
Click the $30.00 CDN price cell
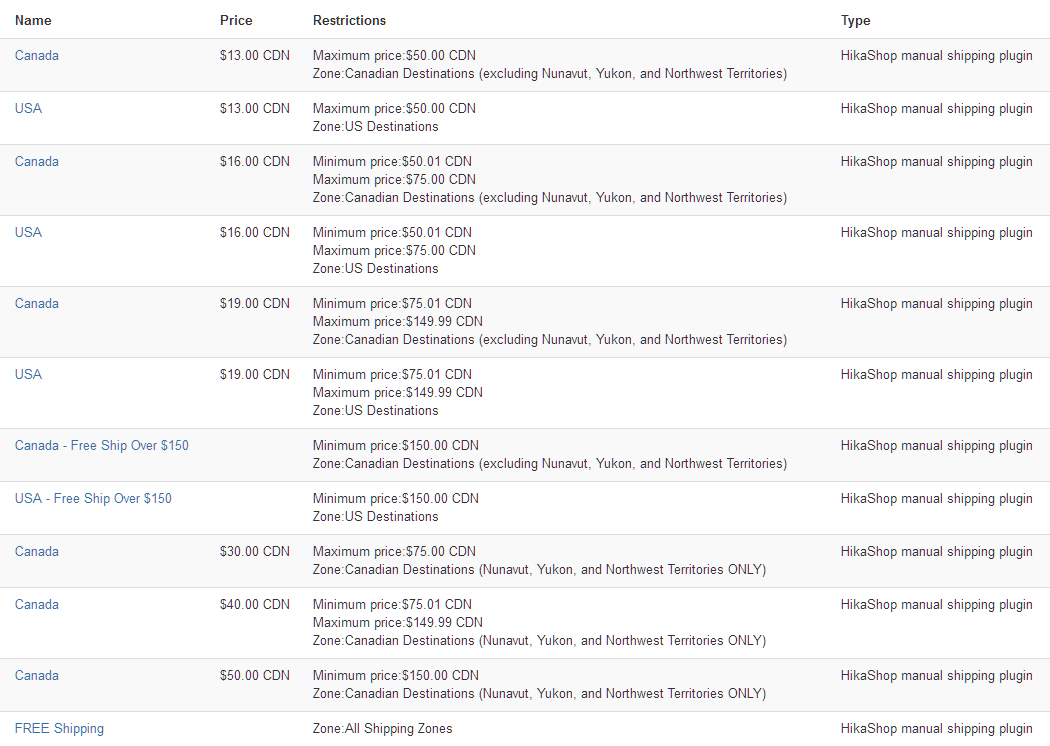point(255,552)
